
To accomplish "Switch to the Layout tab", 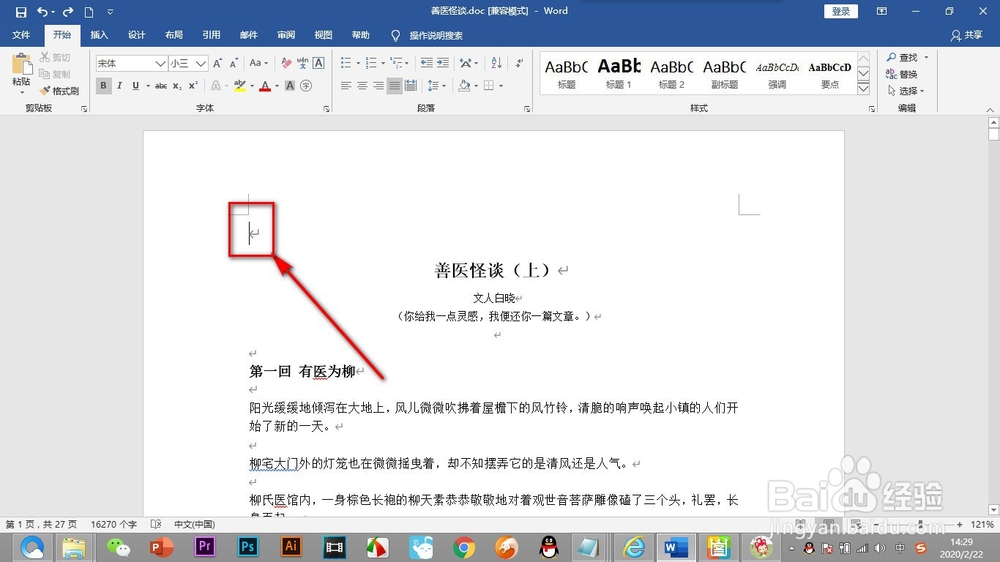I will (173, 35).
